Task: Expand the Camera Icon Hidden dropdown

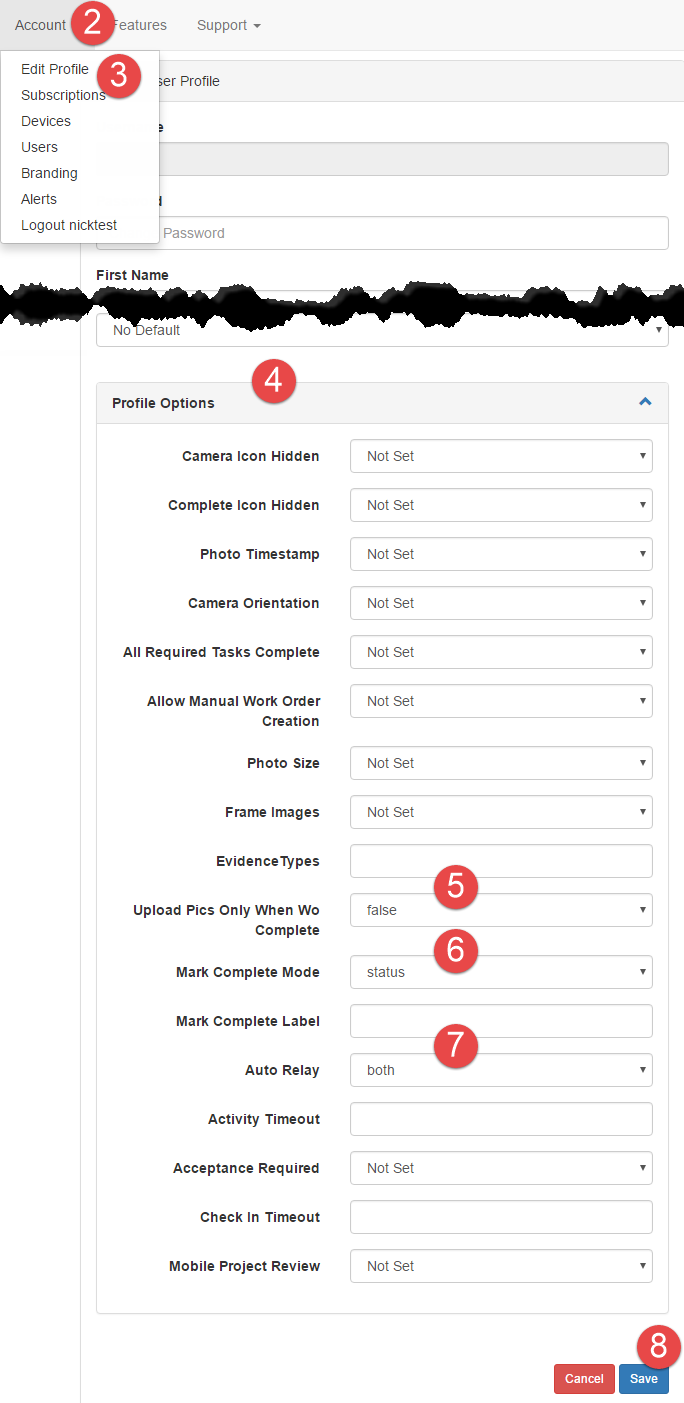Action: tap(501, 456)
